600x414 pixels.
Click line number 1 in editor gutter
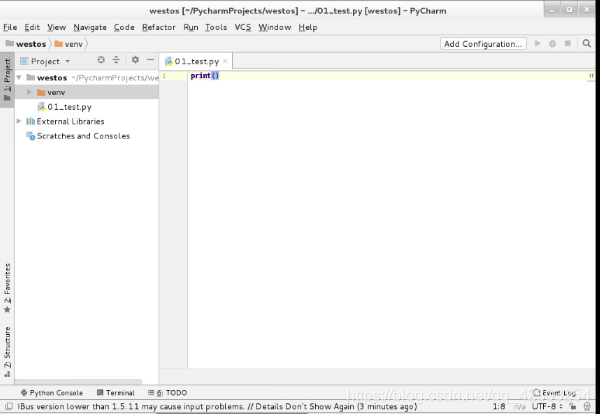164,75
